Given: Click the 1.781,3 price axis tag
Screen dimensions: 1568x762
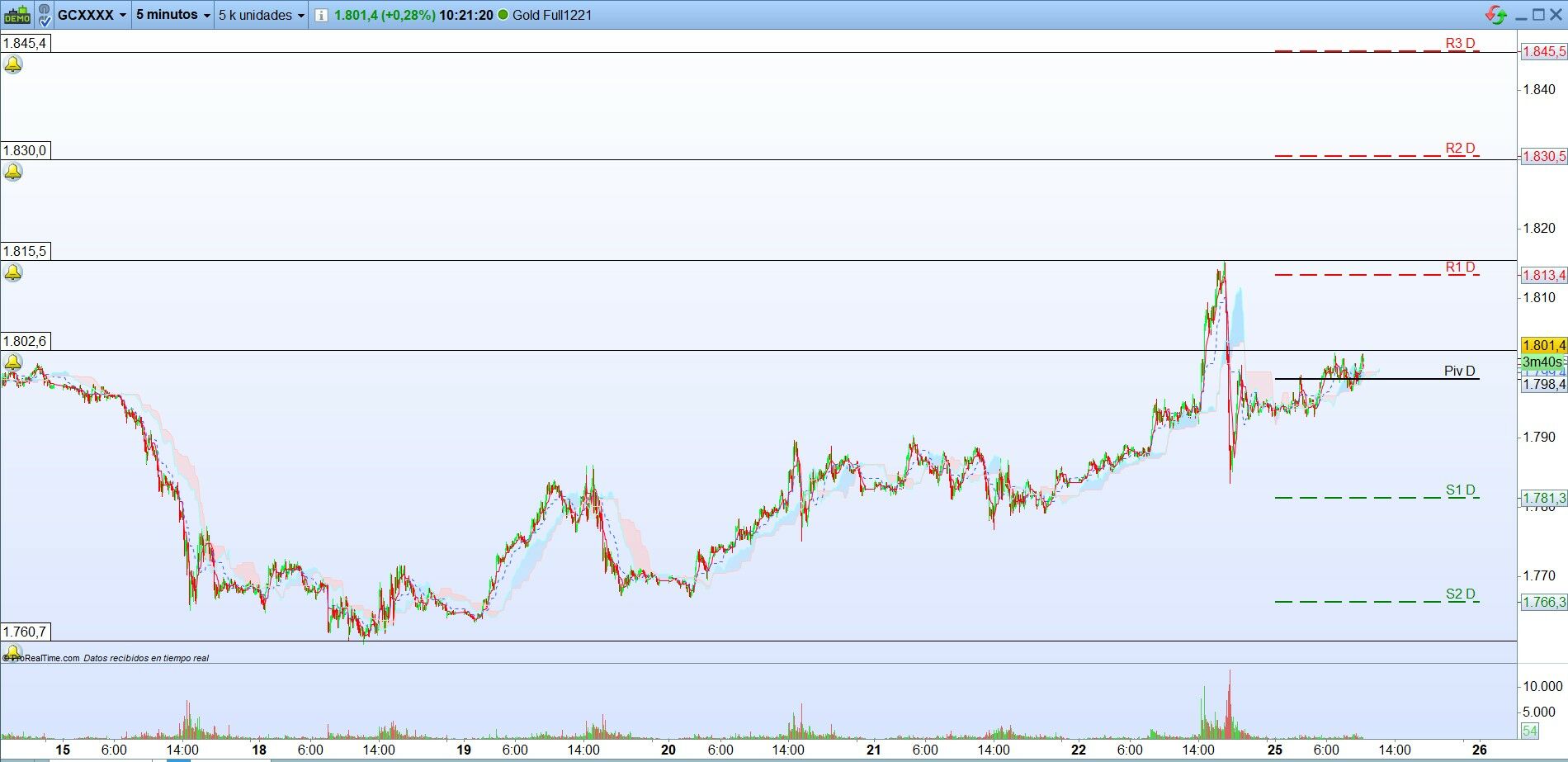Looking at the screenshot, I should tap(1544, 498).
